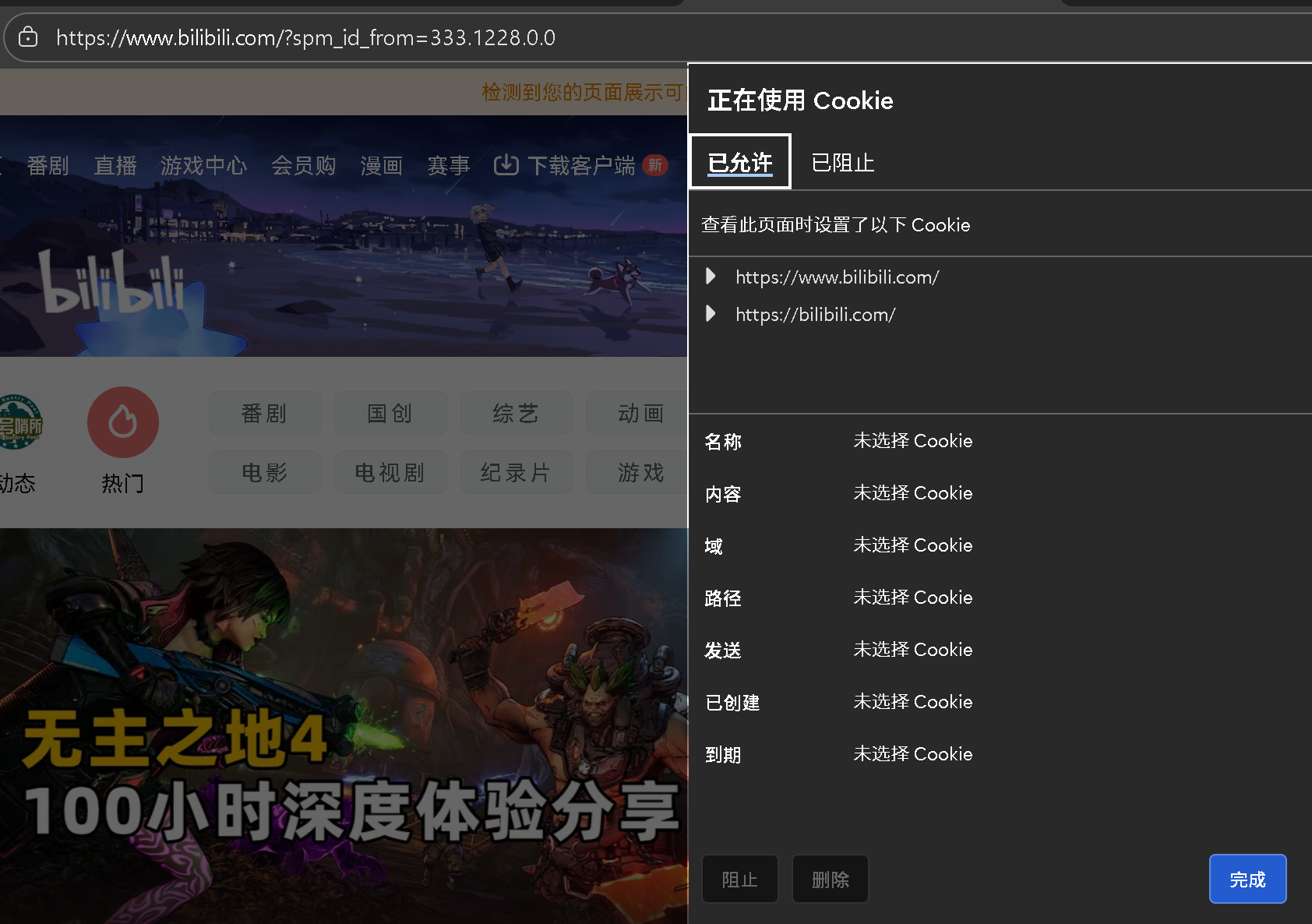Select the https://www.bilibili.com/ entry text
The image size is (1312, 924).
tap(838, 277)
